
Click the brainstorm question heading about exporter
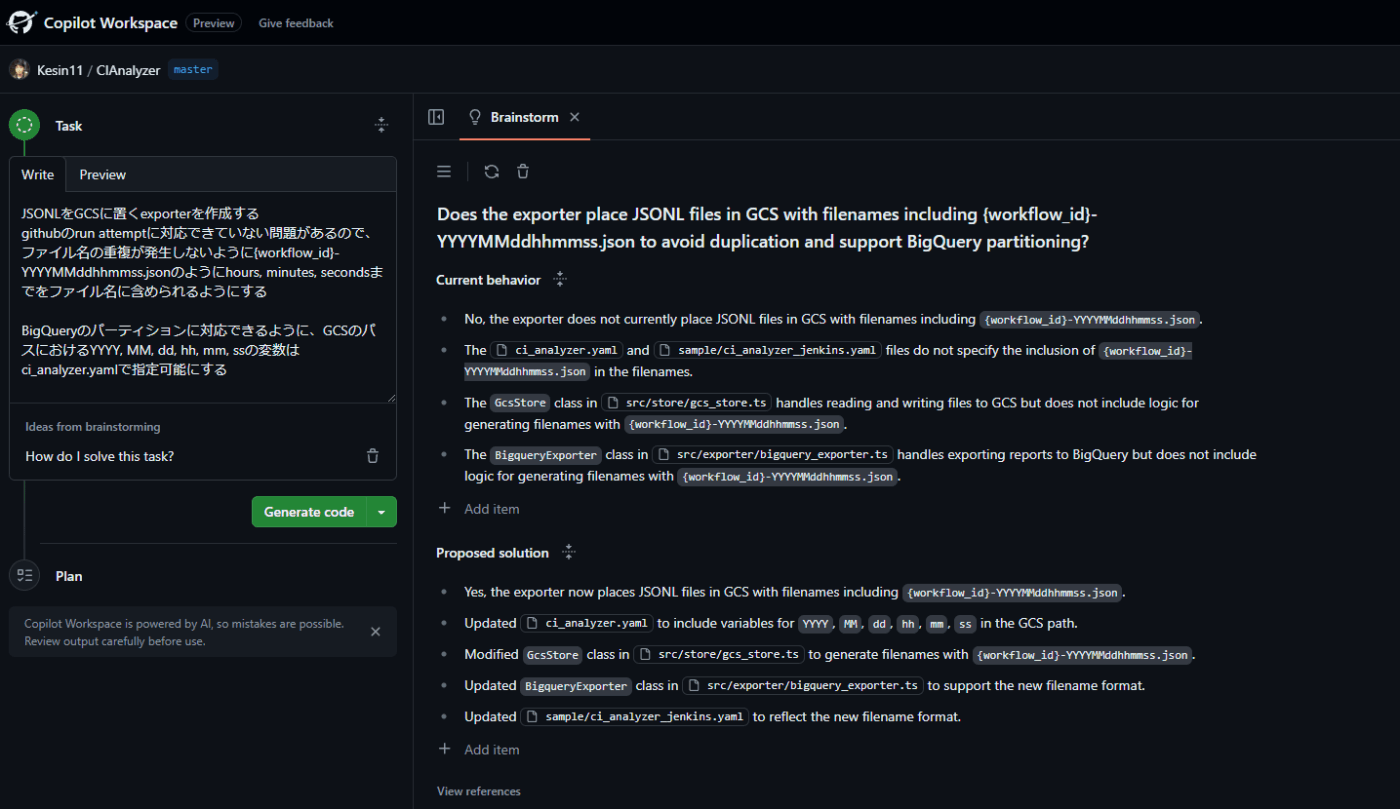pyautogui.click(x=768, y=228)
